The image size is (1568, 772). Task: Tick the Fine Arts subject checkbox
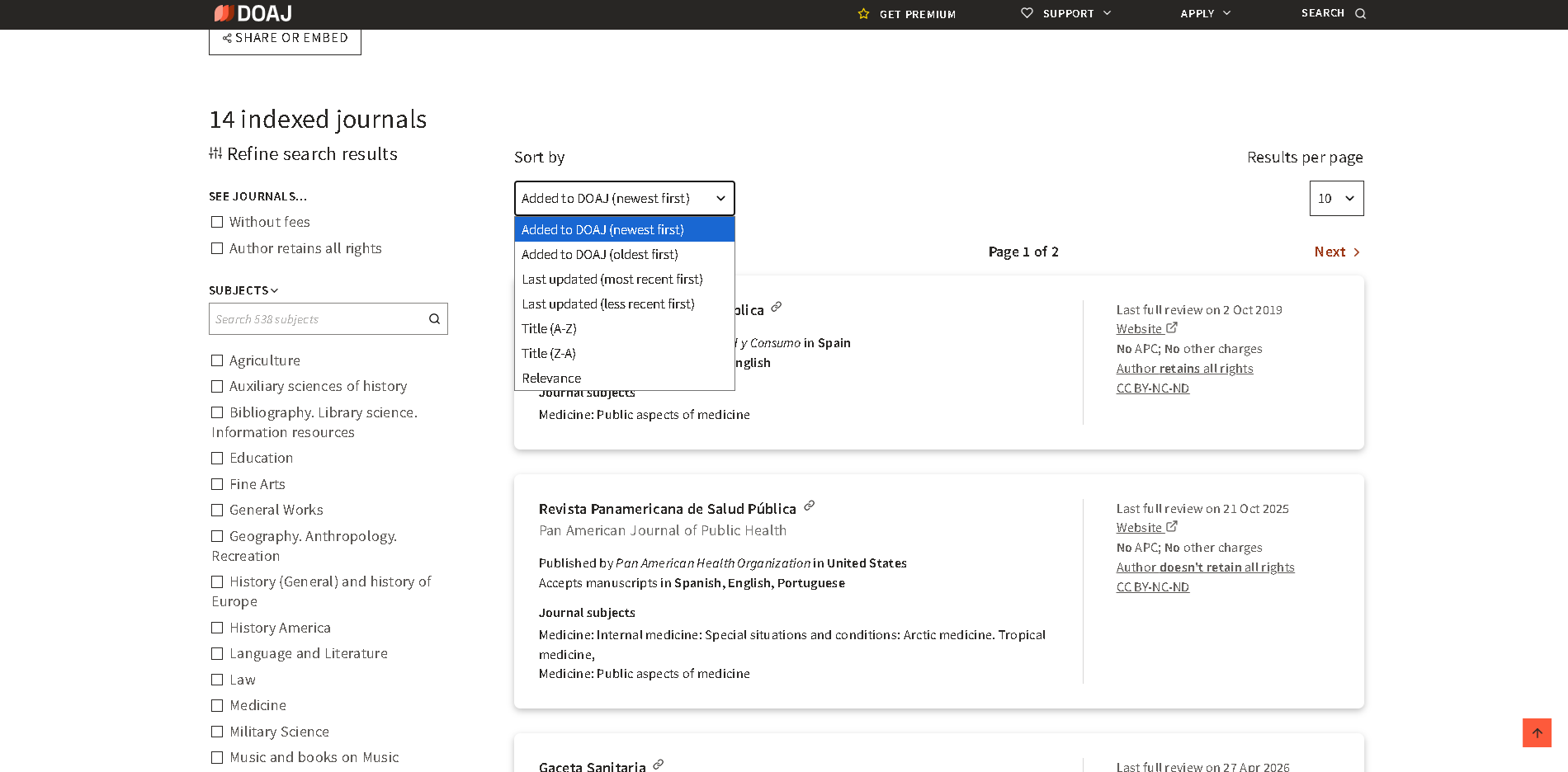click(217, 484)
